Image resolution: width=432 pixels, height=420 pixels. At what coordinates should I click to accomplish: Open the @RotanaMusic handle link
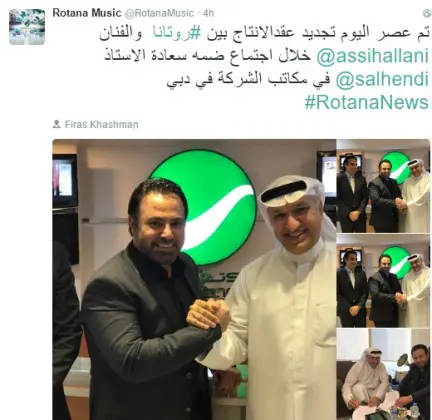(159, 13)
